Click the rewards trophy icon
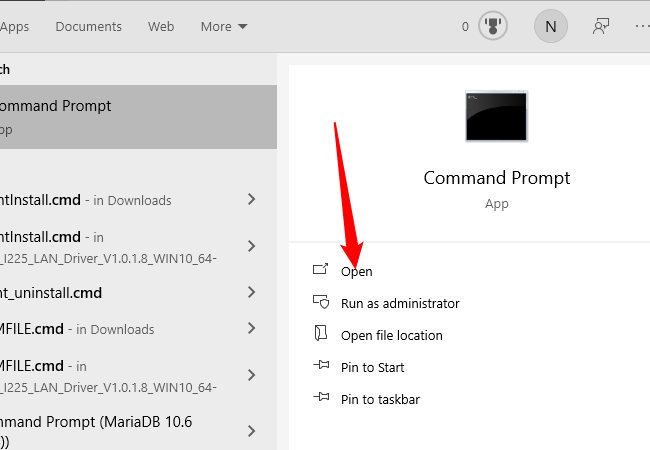 point(493,27)
